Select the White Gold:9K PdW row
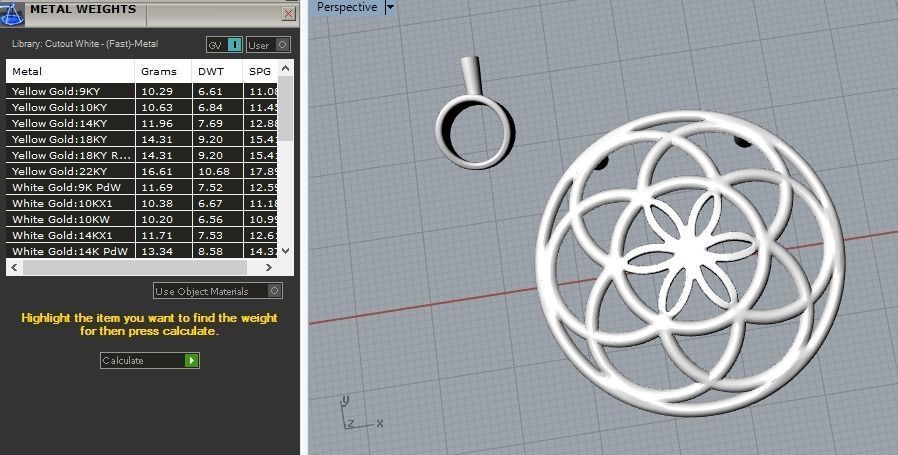This screenshot has width=898, height=455. [142, 187]
